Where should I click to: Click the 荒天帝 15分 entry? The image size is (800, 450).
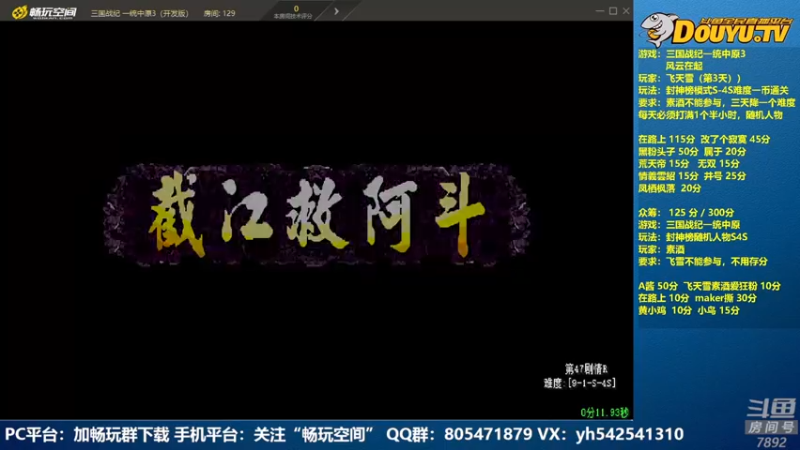coord(663,163)
